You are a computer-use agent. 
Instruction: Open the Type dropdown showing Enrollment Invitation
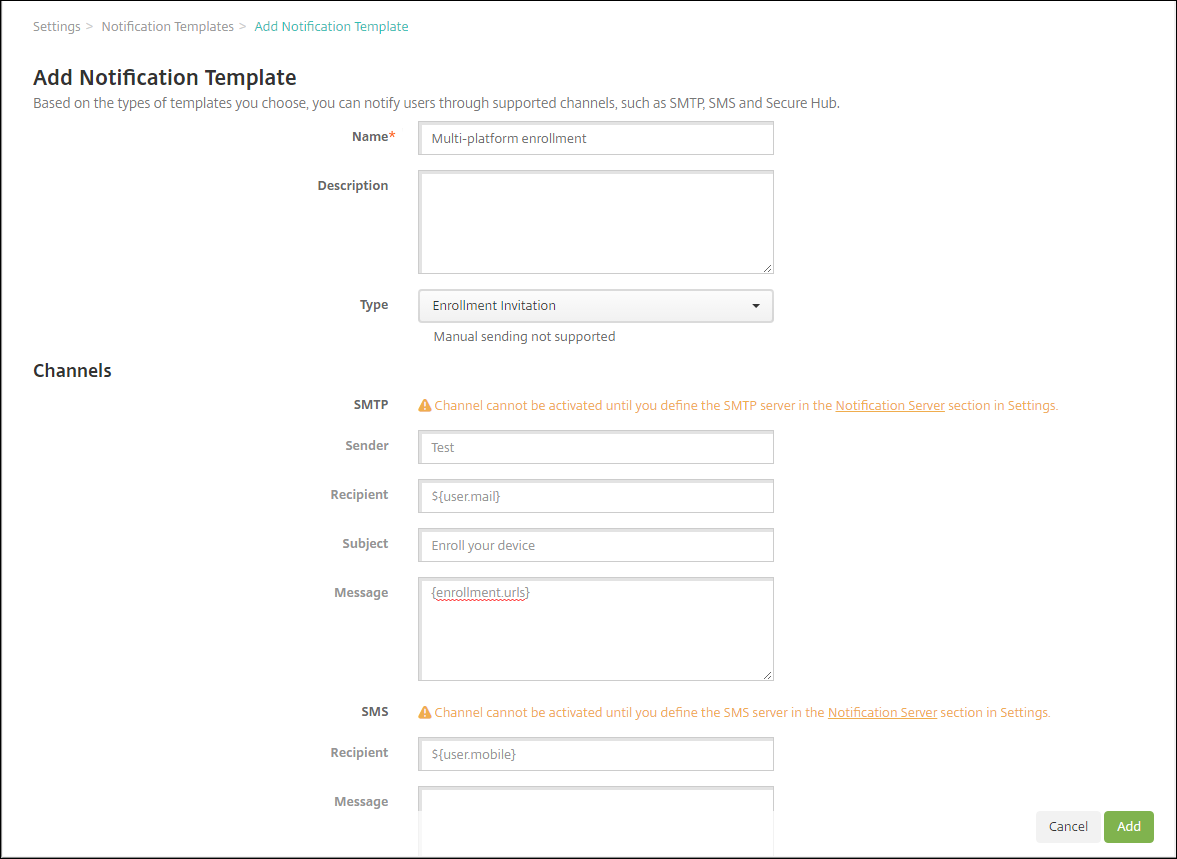595,306
